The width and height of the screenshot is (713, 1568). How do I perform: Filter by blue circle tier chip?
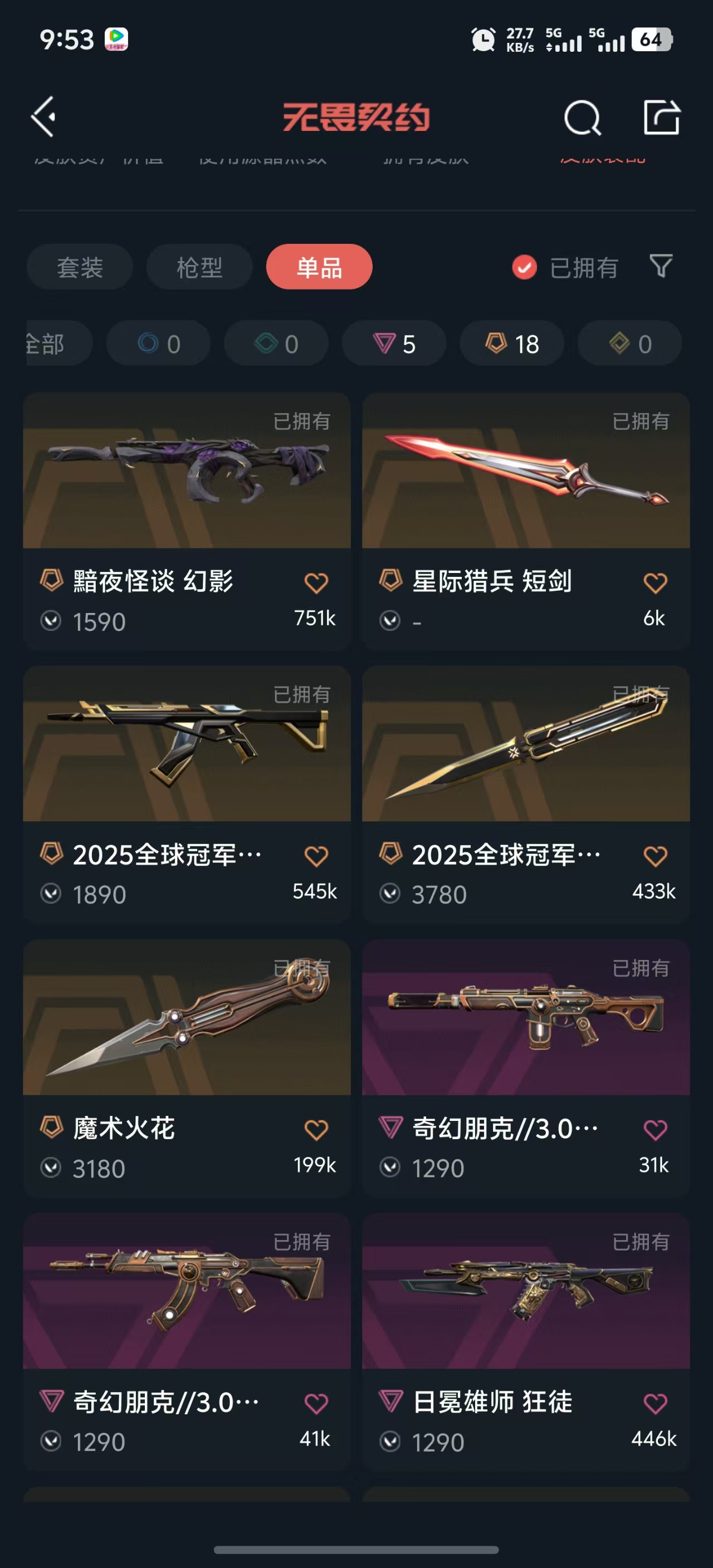point(158,344)
